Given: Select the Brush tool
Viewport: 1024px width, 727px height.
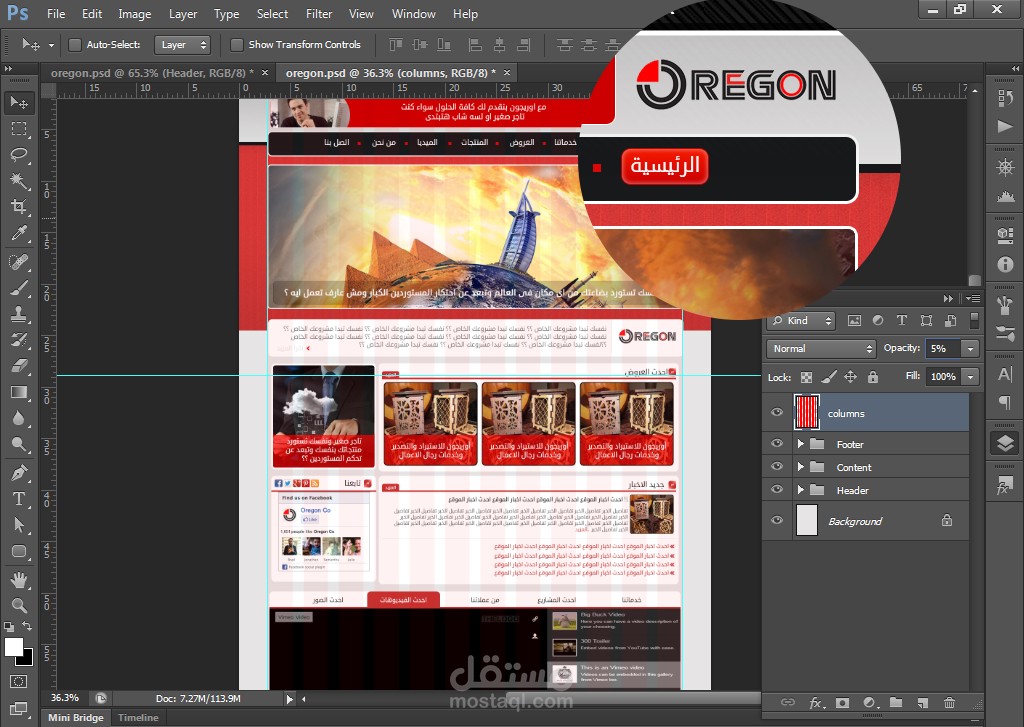Looking at the screenshot, I should pos(19,287).
